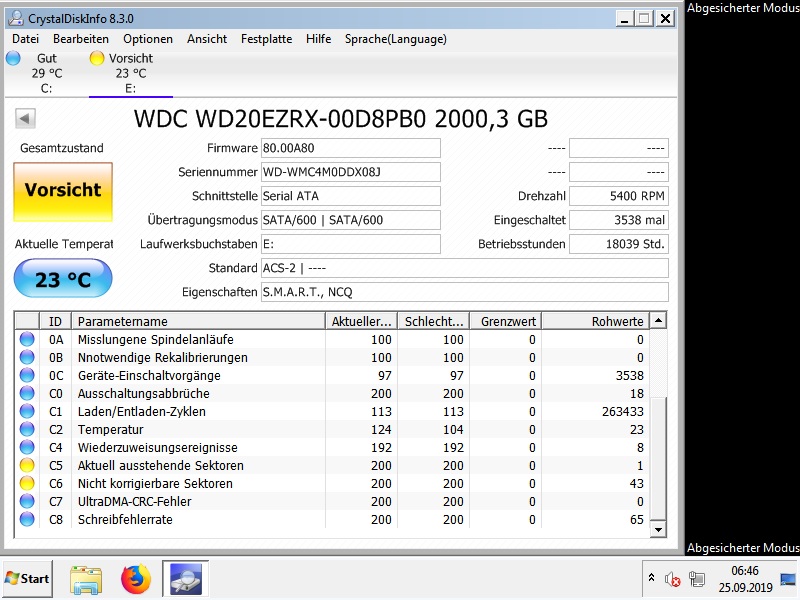Open the Windows Start menu
The width and height of the screenshot is (800, 600).
click(x=27, y=579)
